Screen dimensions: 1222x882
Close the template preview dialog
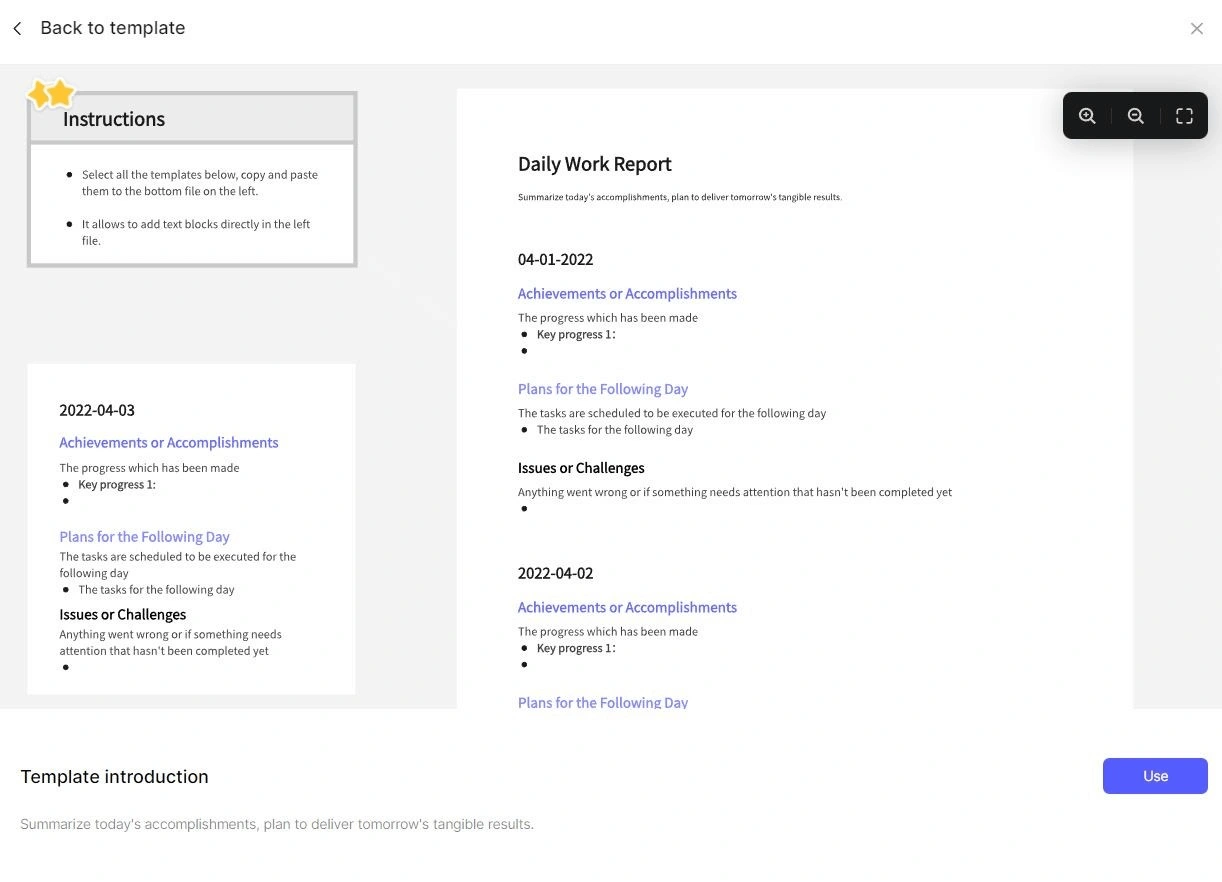pos(1197,28)
